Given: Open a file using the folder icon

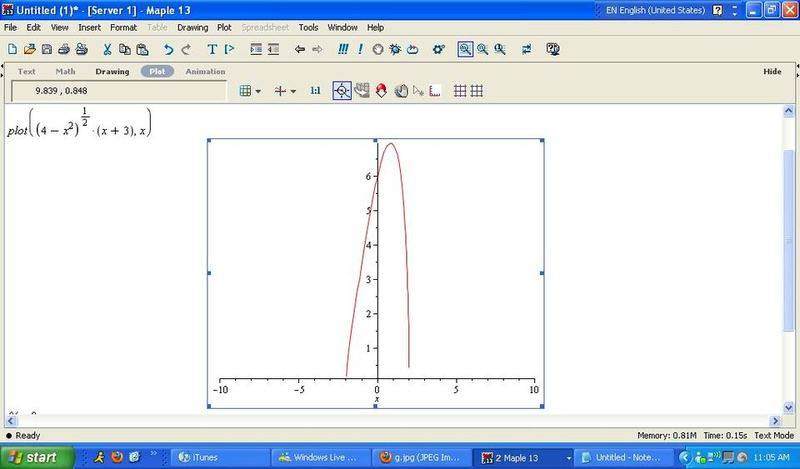Looking at the screenshot, I should coord(30,49).
